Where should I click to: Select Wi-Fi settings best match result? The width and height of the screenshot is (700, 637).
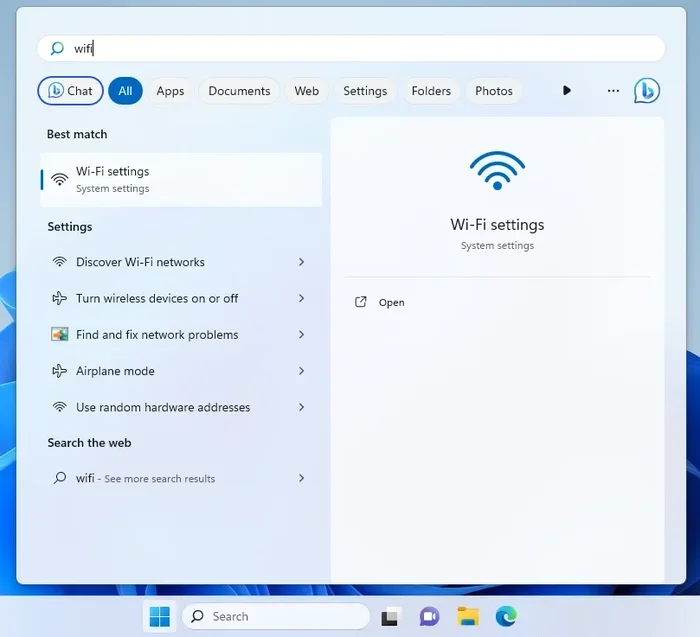[x=181, y=179]
